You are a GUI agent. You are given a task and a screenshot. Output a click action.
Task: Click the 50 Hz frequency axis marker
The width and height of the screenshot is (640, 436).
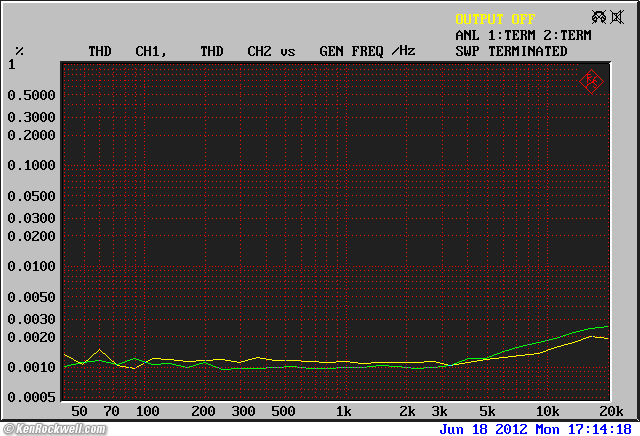[x=79, y=412]
